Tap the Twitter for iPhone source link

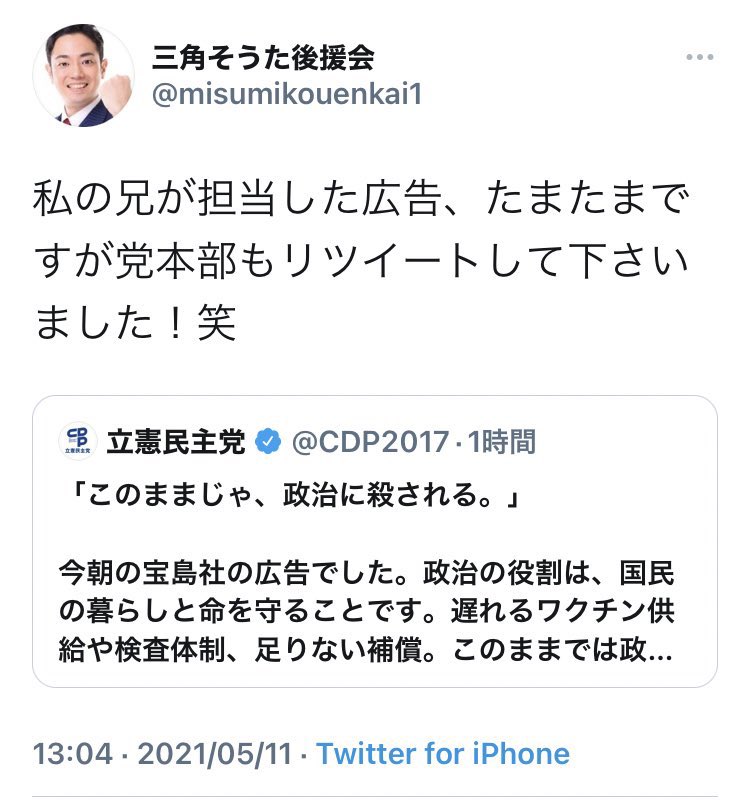click(x=443, y=754)
